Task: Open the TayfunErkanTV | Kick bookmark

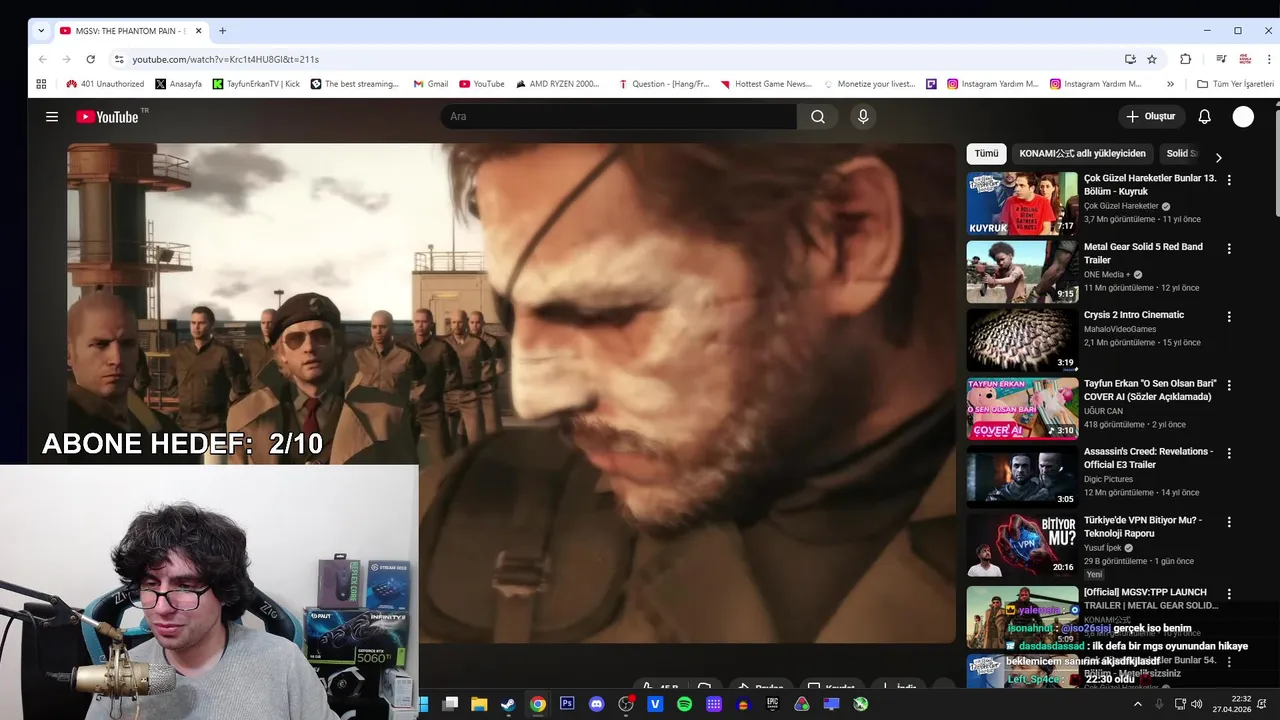Action: [x=256, y=84]
